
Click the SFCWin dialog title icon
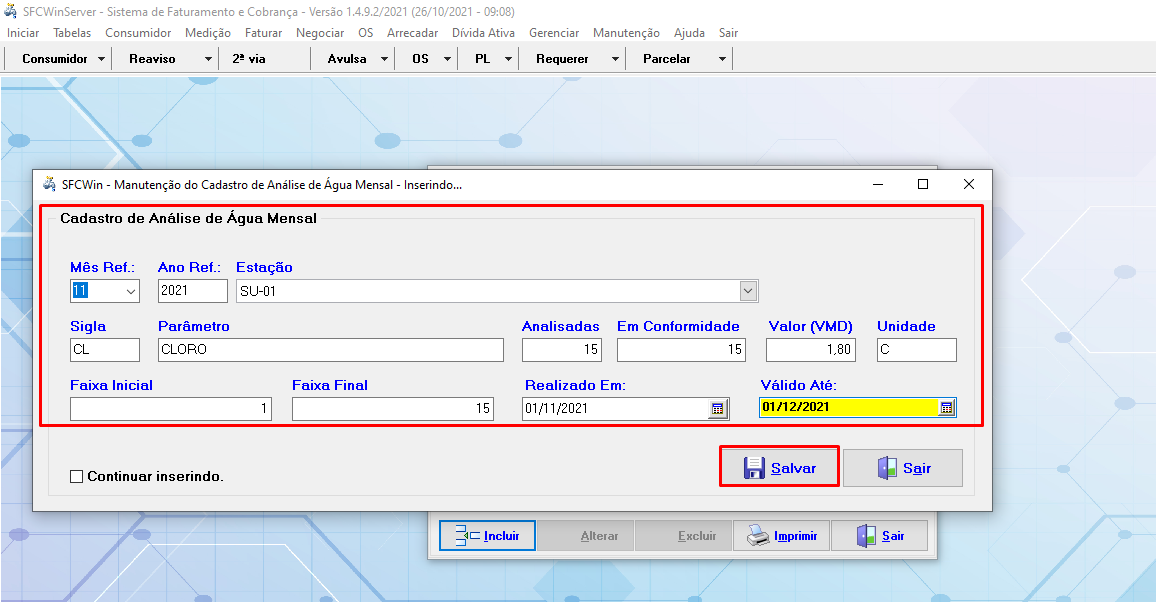click(x=49, y=185)
